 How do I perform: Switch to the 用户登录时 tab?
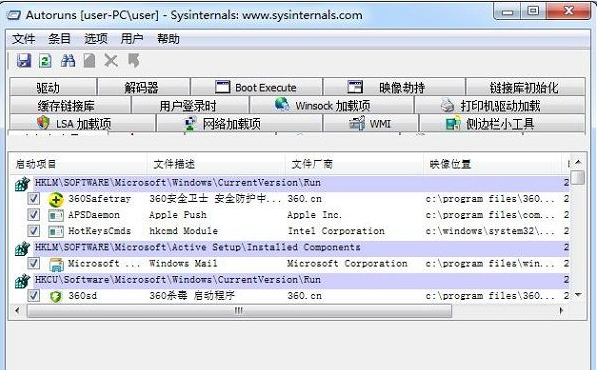click(190, 105)
